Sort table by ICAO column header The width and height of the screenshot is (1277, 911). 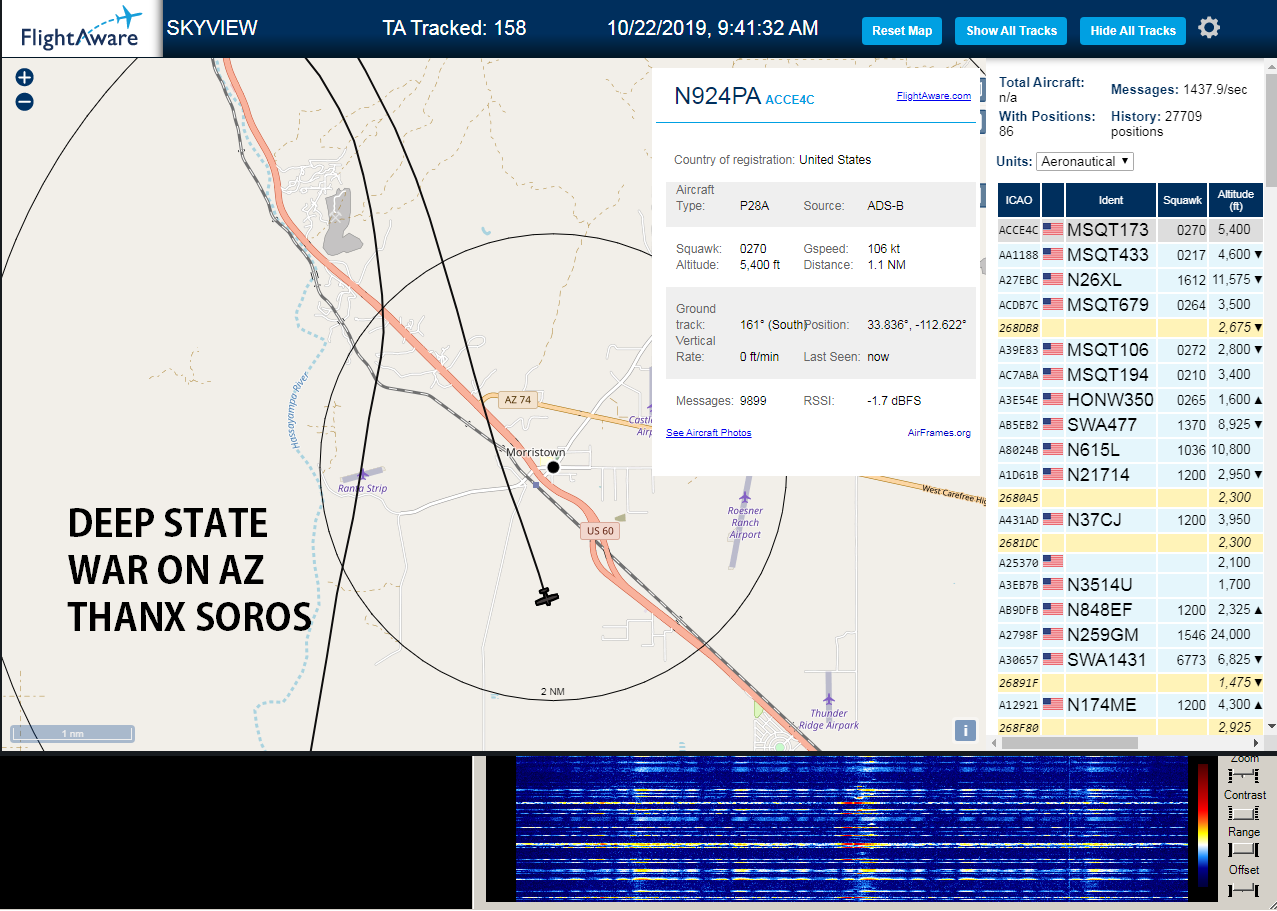tap(1018, 200)
